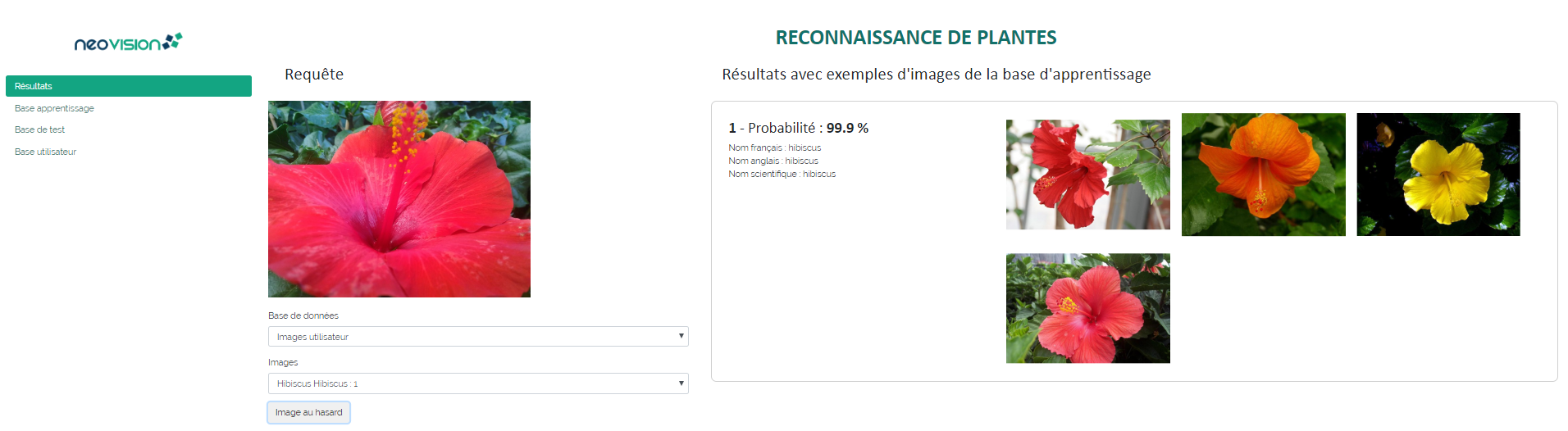Image resolution: width=1568 pixels, height=431 pixels.
Task: Go to Base apprentissage section
Action: pyautogui.click(x=54, y=108)
